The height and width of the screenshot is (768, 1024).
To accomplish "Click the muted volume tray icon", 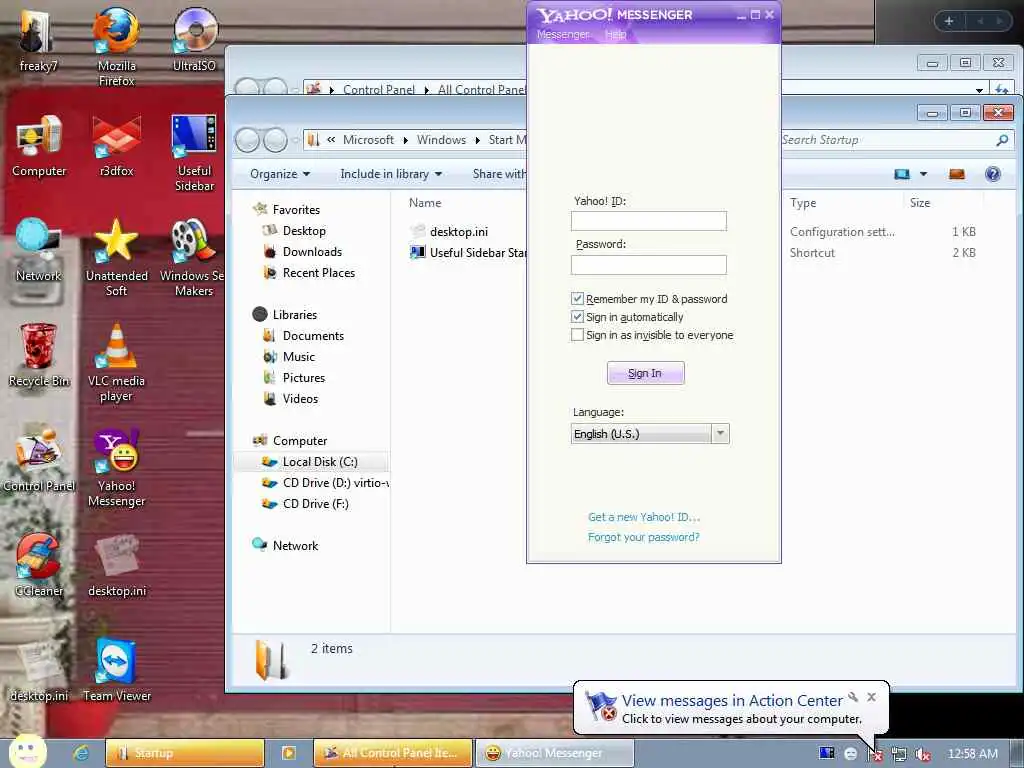I will 923,754.
